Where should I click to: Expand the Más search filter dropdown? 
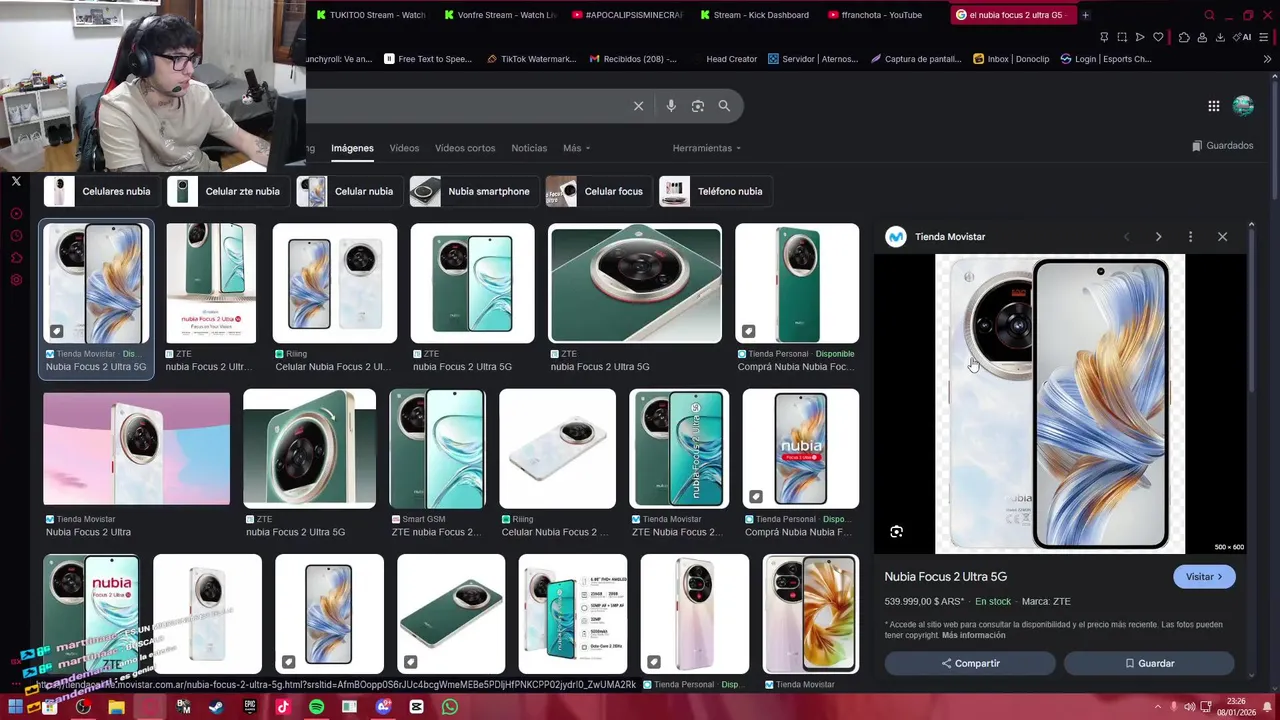tap(576, 148)
